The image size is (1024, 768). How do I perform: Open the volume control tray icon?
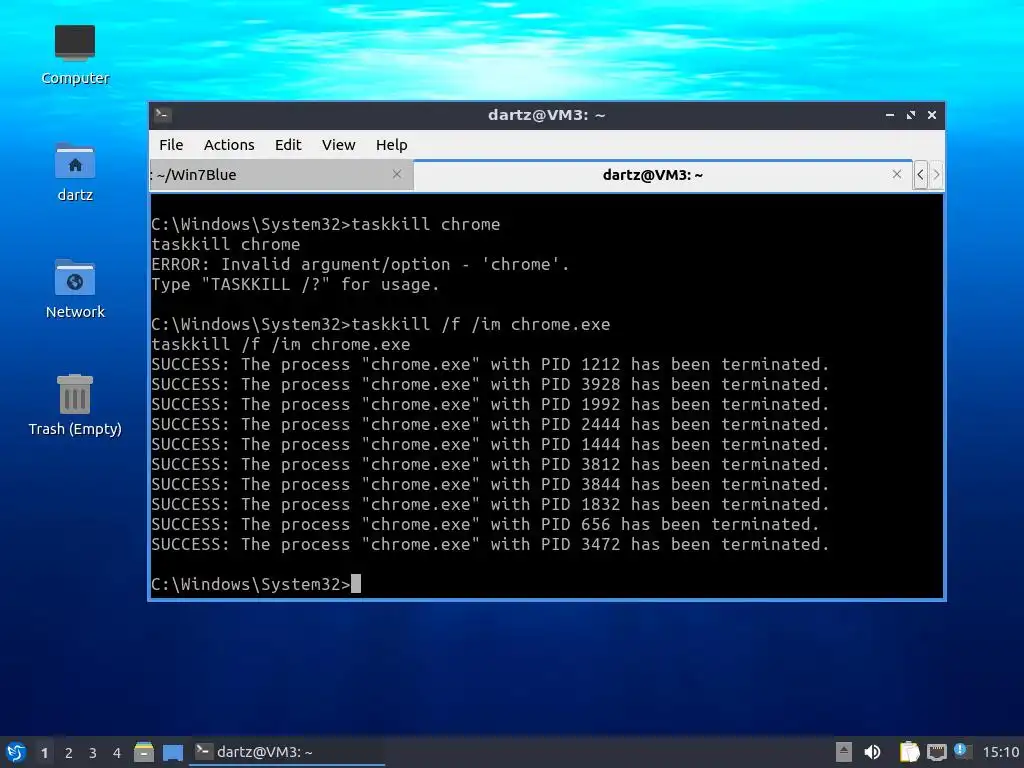point(872,752)
